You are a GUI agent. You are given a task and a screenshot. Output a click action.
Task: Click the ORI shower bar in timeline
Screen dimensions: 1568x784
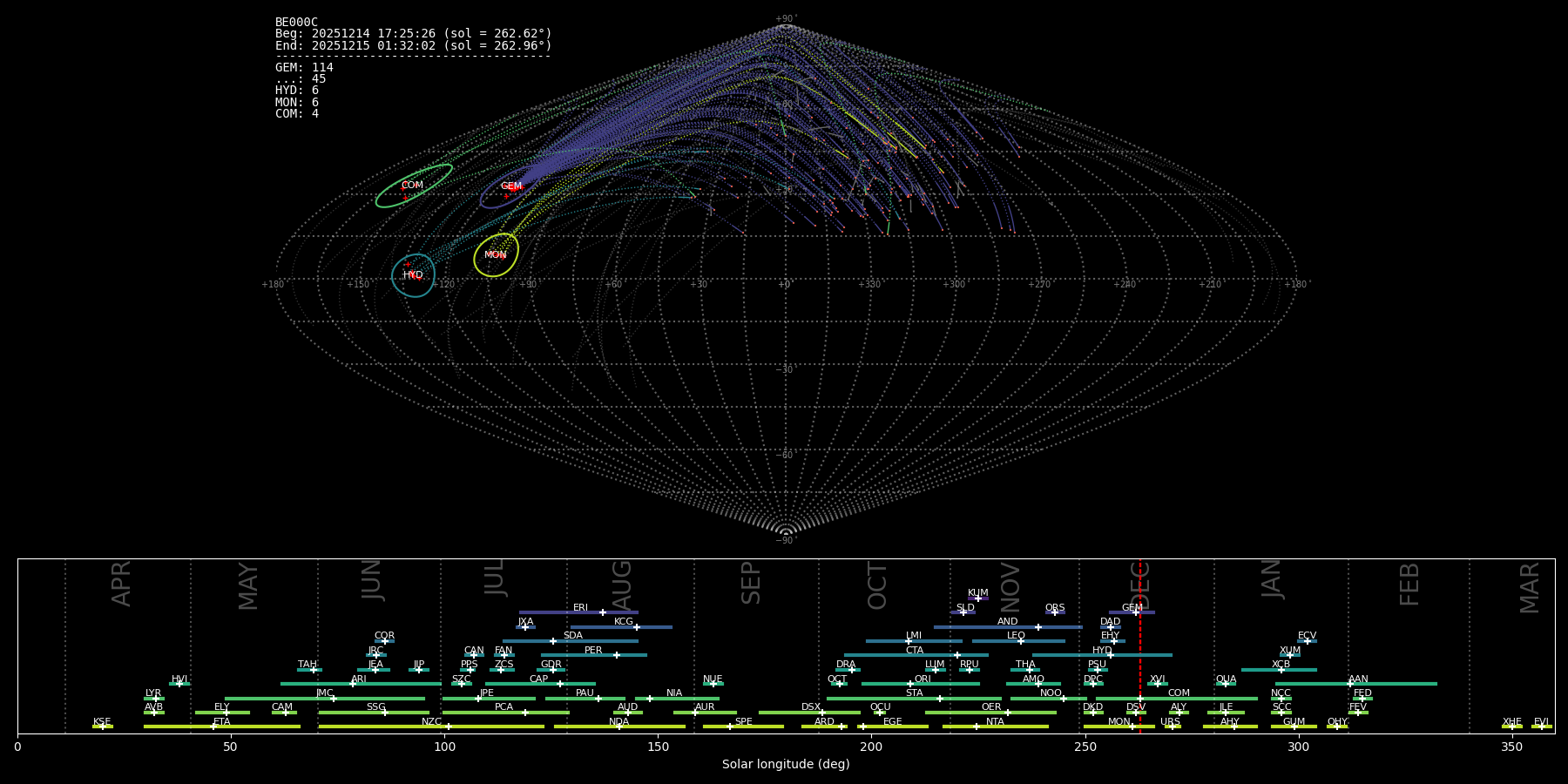pyautogui.click(x=921, y=684)
